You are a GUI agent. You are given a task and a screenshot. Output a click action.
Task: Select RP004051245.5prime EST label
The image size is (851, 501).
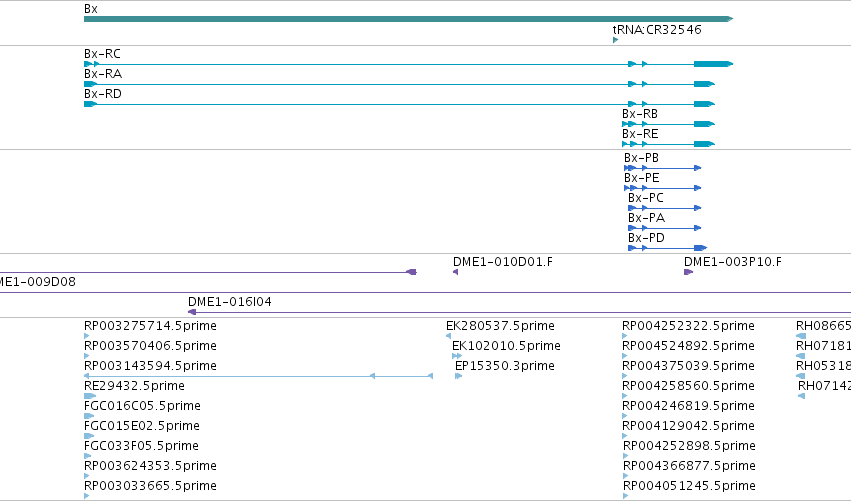pyautogui.click(x=689, y=486)
